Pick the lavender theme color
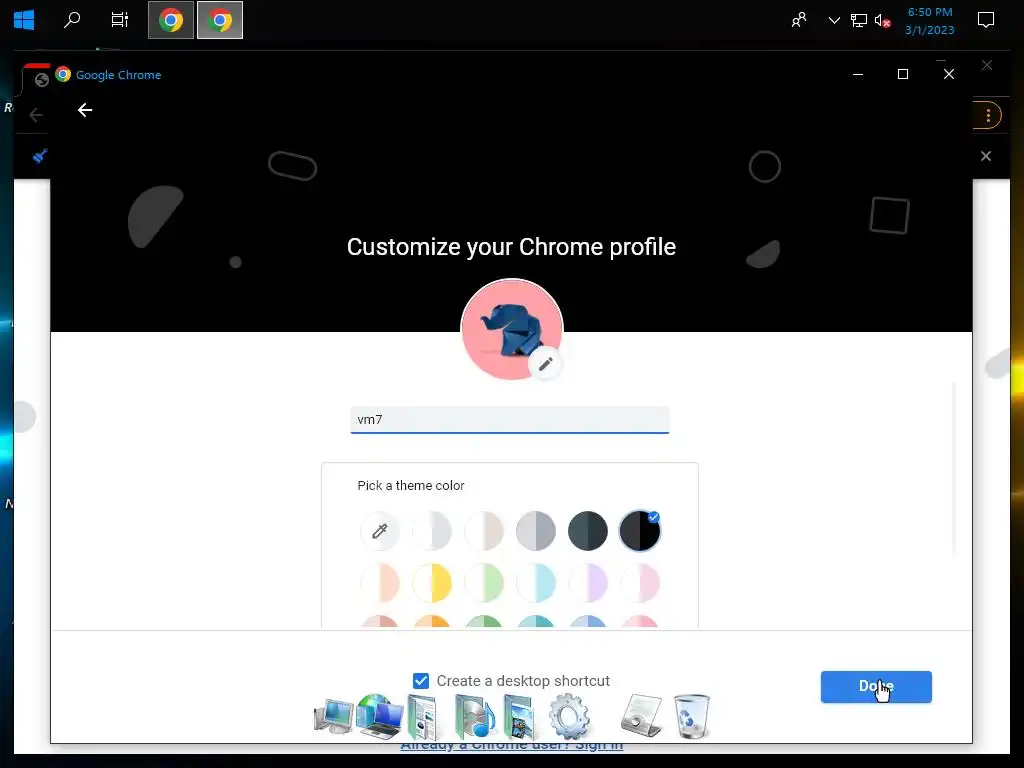 [588, 583]
